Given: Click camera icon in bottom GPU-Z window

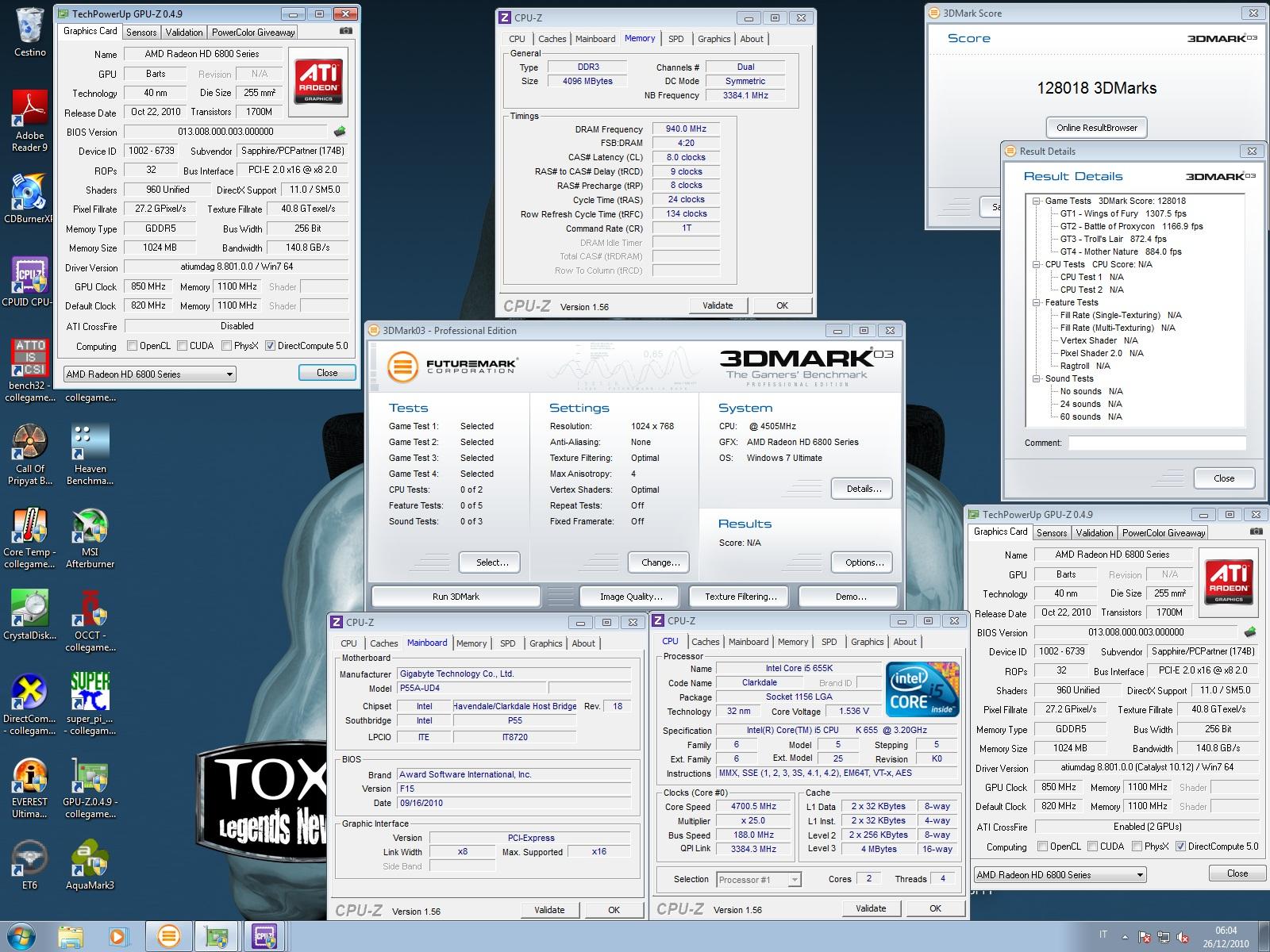Looking at the screenshot, I should (x=1256, y=532).
